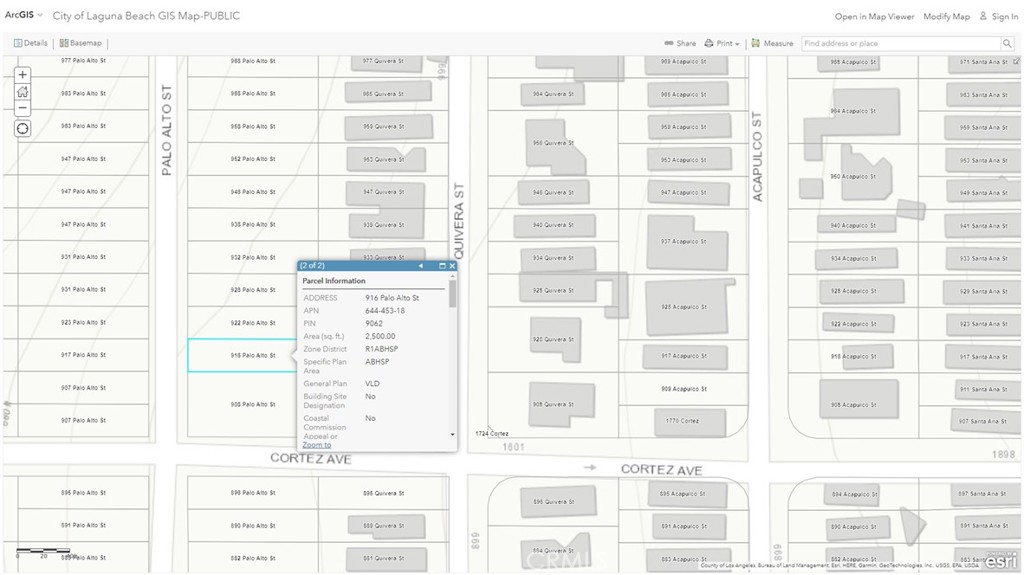Open the ArcGIS dropdown menu
Screen dimensions: 1024x575
point(24,16)
